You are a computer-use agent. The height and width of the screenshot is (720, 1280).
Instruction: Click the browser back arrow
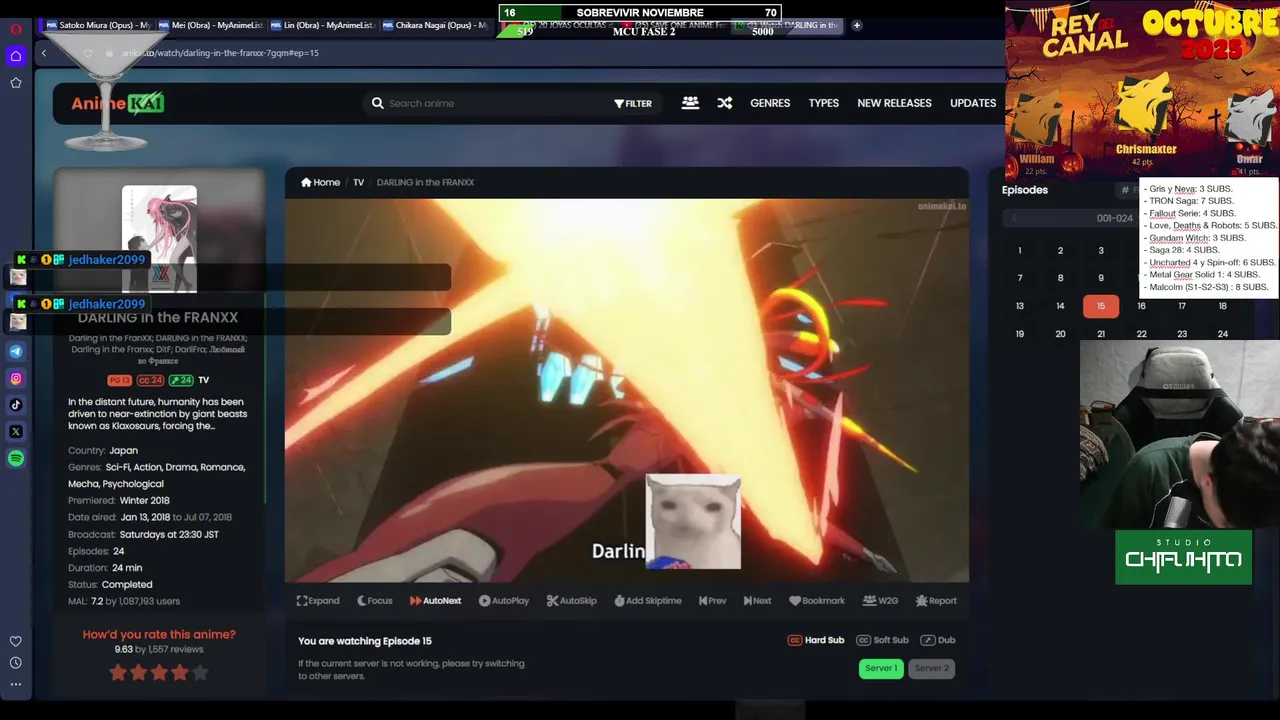pyautogui.click(x=44, y=53)
